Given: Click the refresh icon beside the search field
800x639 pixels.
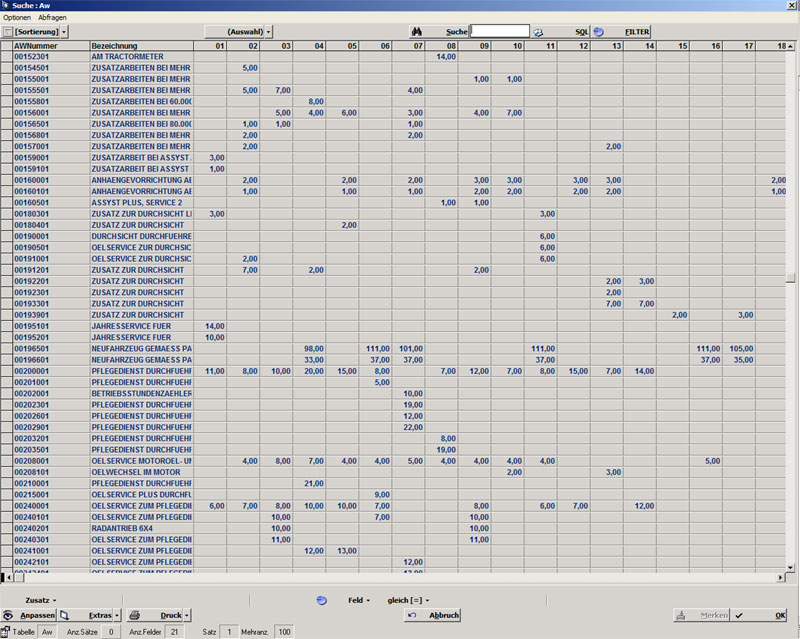Looking at the screenshot, I should coord(538,32).
